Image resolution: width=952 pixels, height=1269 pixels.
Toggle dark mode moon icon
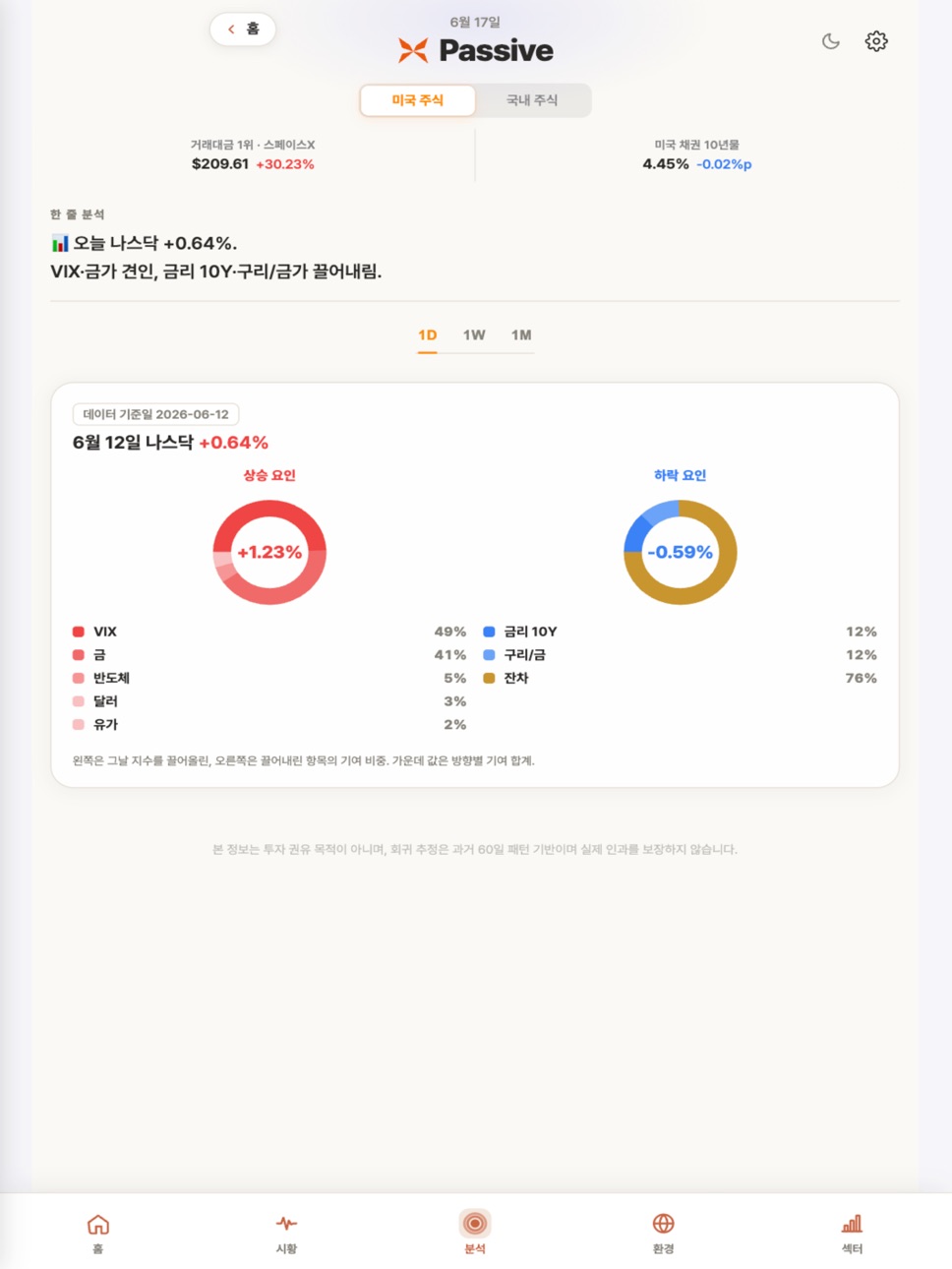pos(831,41)
